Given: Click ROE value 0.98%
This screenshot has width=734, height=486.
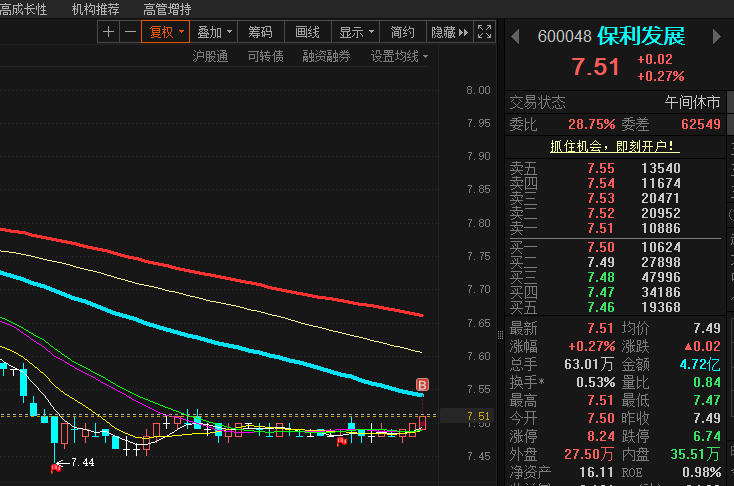Looking at the screenshot, I should (x=701, y=472).
